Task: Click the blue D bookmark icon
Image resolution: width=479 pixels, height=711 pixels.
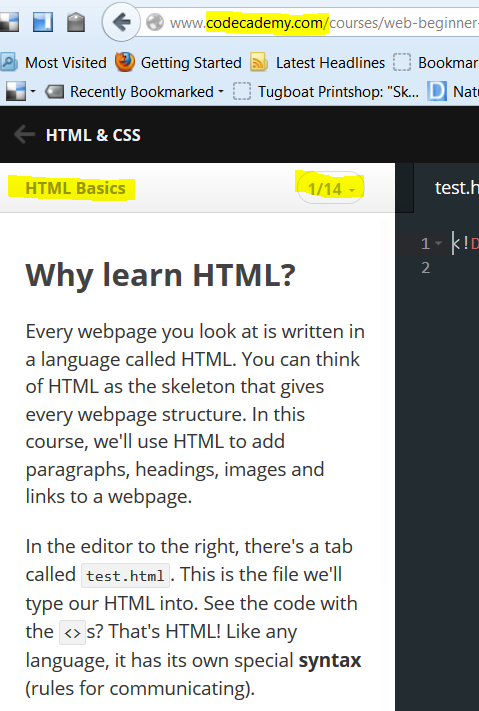Action: pos(437,91)
